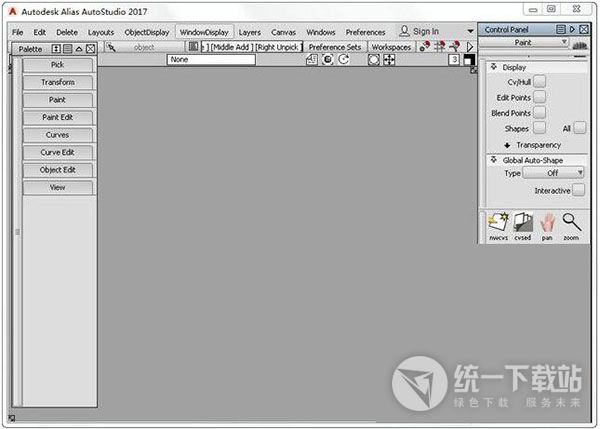Click the viewing panel cube icon
This screenshot has width=600, height=429.
coord(312,60)
